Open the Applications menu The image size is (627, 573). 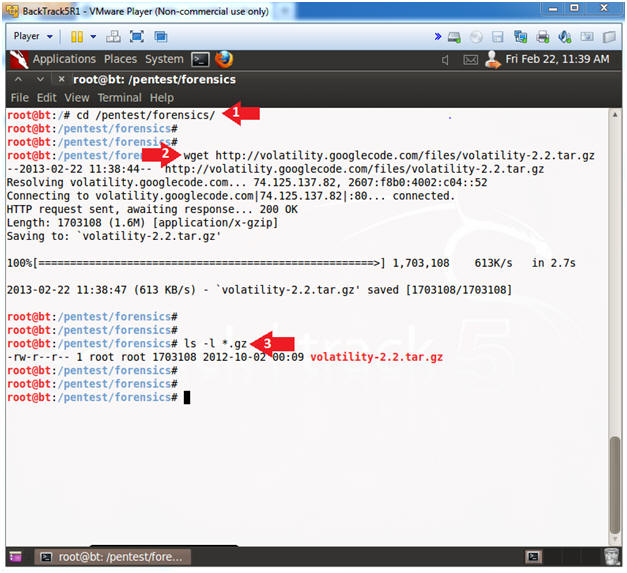point(64,59)
